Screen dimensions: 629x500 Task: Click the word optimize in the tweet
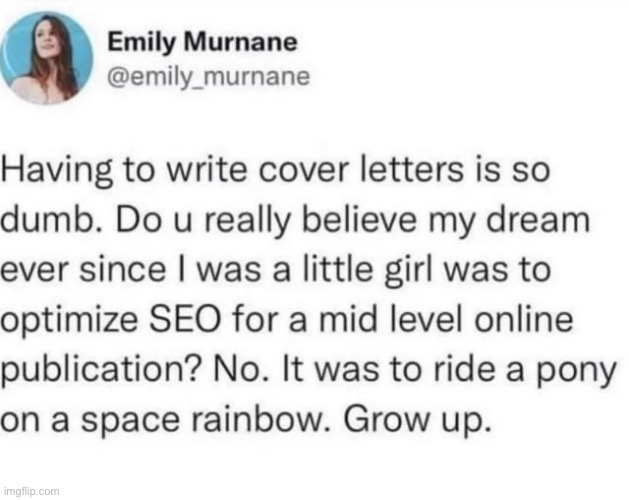pos(69,322)
